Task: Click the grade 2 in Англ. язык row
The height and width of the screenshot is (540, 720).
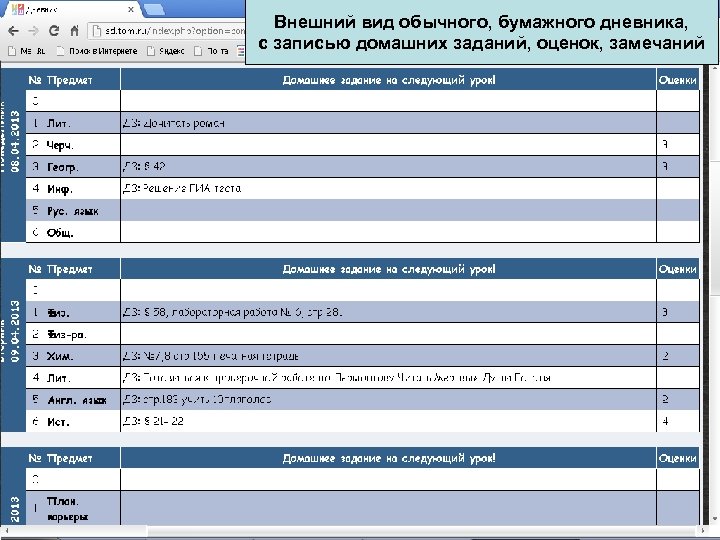Action: click(x=665, y=399)
